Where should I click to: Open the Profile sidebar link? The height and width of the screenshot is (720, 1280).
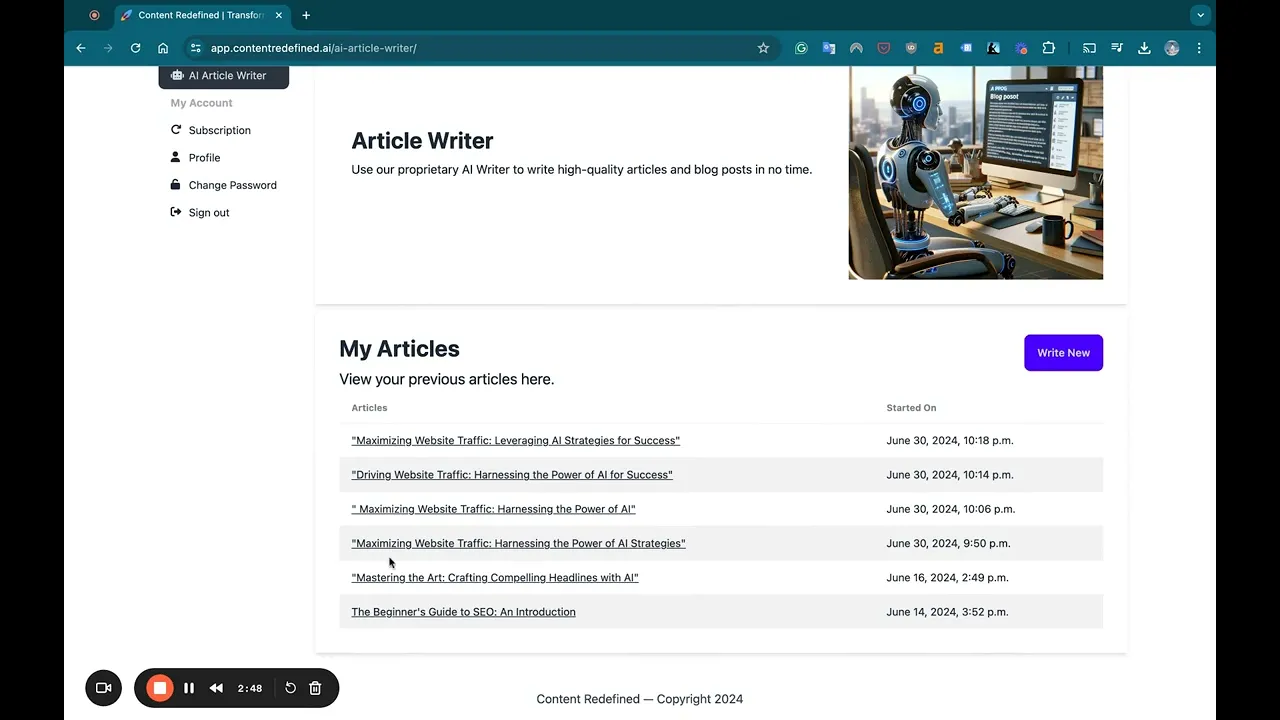click(x=204, y=157)
